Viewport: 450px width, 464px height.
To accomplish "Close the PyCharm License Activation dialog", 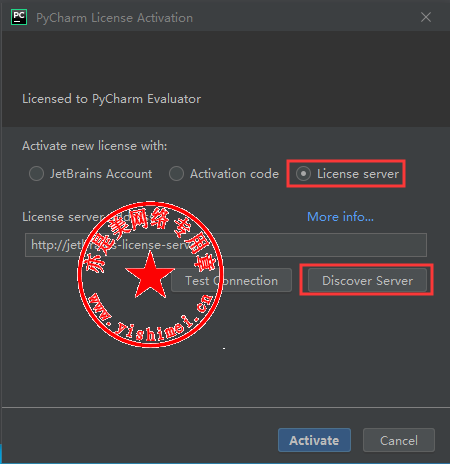I will [426, 17].
